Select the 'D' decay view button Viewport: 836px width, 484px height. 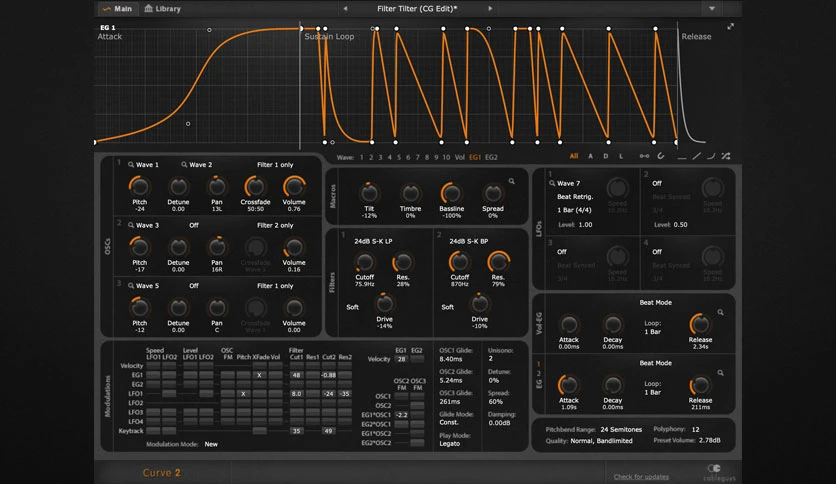click(606, 156)
